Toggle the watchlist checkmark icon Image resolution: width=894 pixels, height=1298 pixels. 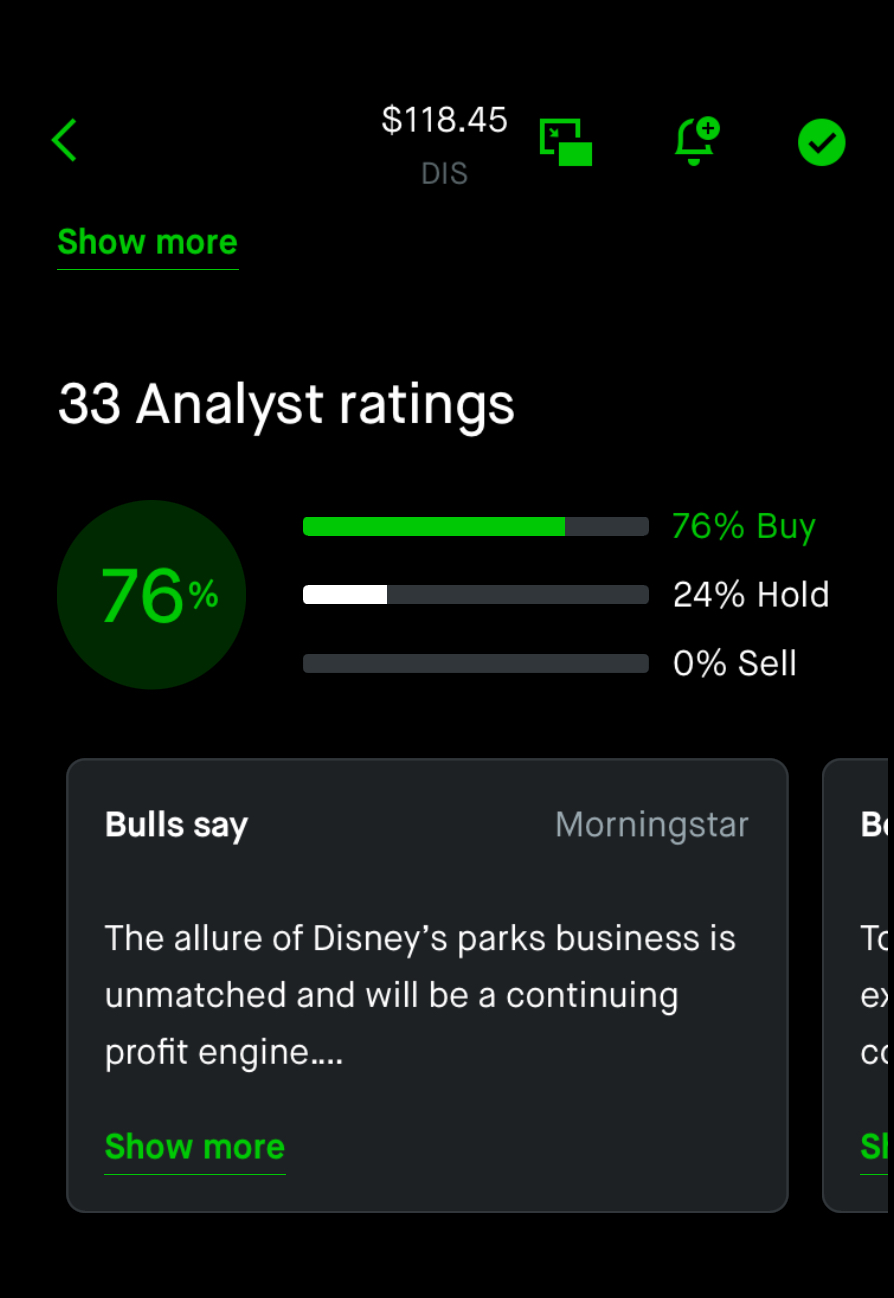coord(821,143)
